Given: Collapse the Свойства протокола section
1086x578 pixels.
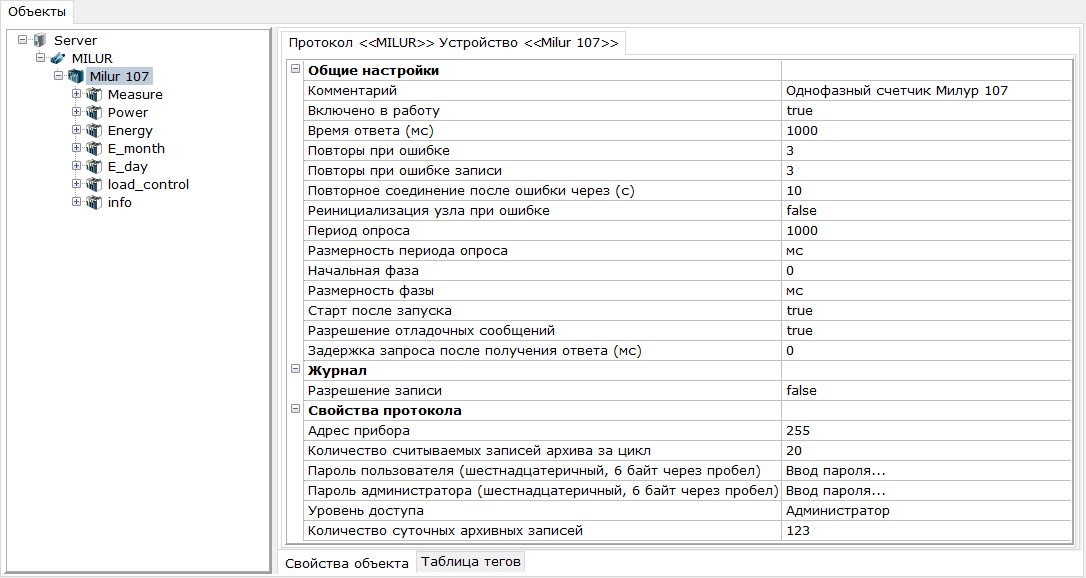Looking at the screenshot, I should tap(296, 409).
